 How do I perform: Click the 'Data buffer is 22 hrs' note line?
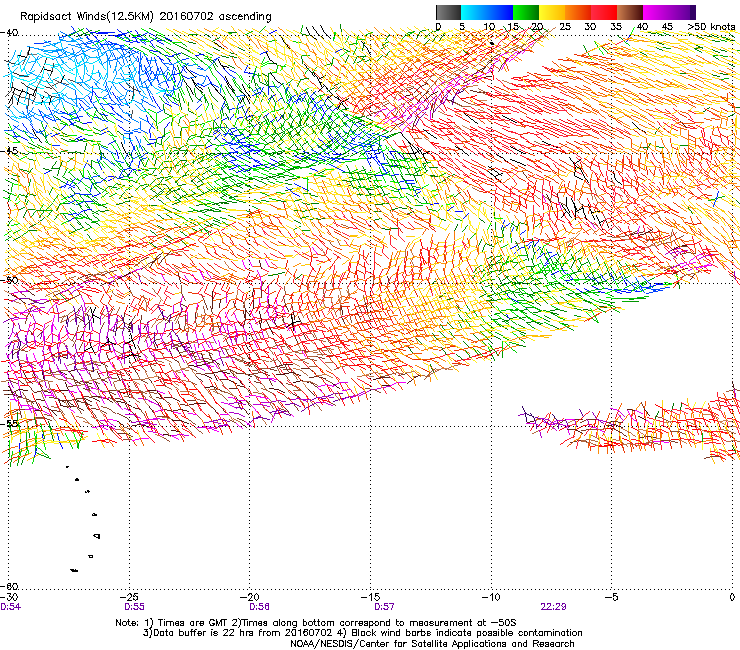tap(362, 633)
